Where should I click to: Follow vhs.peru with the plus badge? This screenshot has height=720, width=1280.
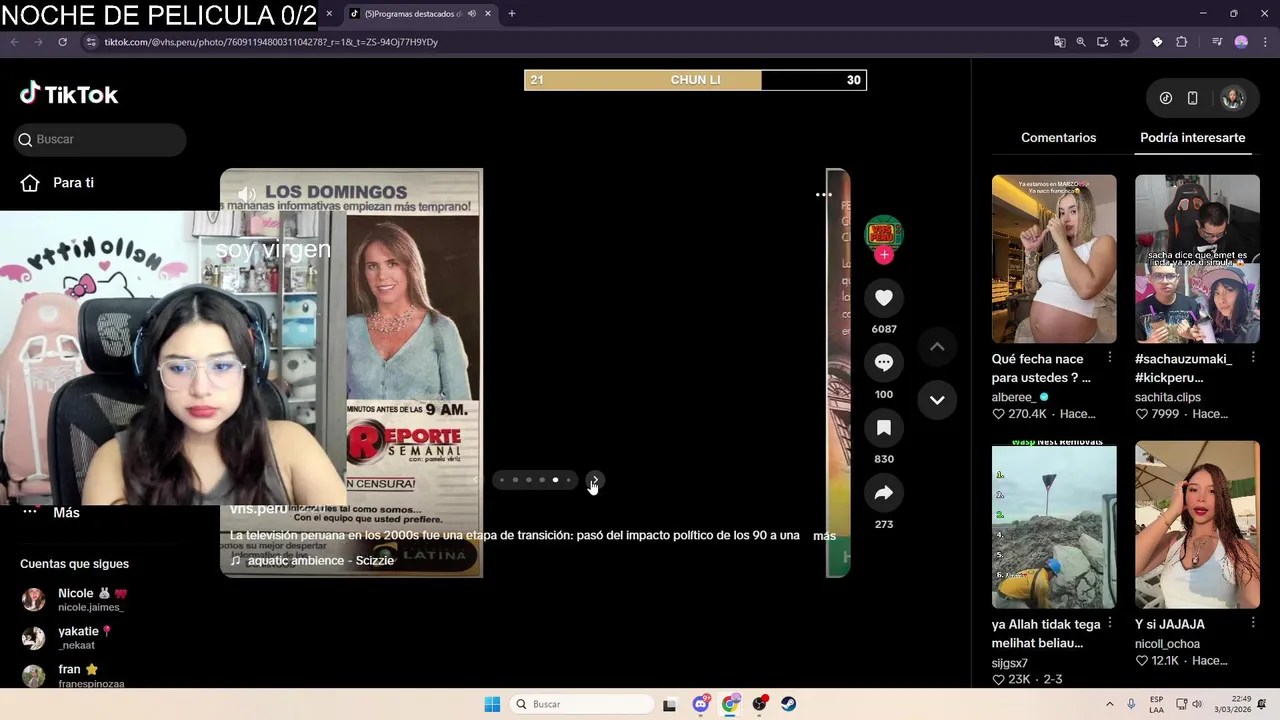[883, 255]
